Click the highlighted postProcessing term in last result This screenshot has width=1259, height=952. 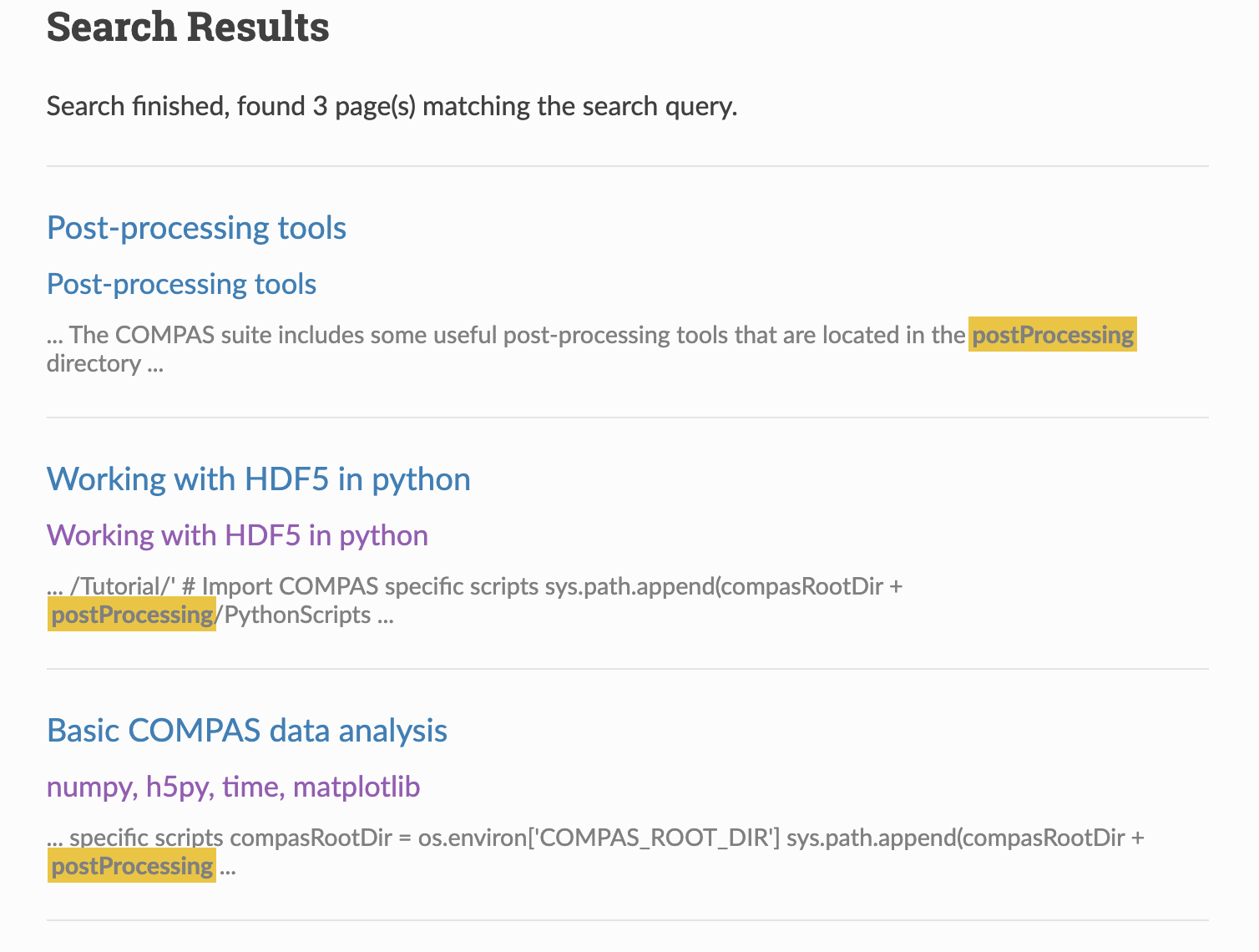pos(131,866)
